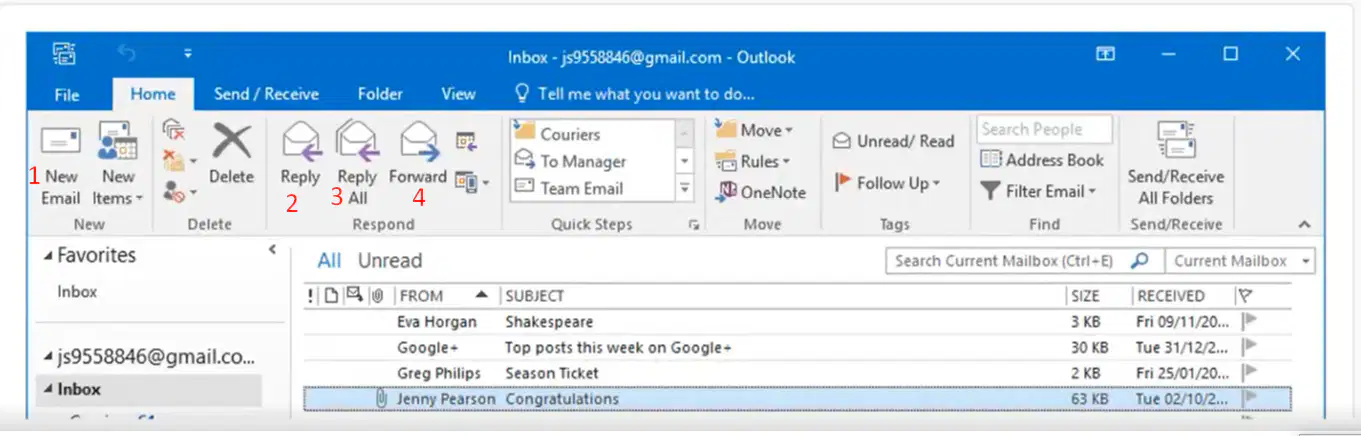Image resolution: width=1361 pixels, height=436 pixels.
Task: Toggle Unread/Read status
Action: point(893,141)
